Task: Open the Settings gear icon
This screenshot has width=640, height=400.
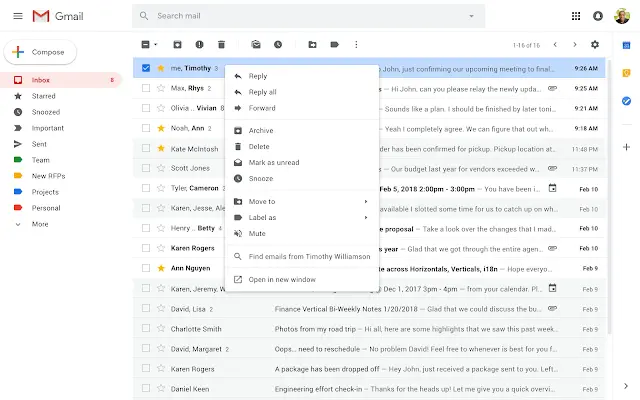Action: [595, 44]
